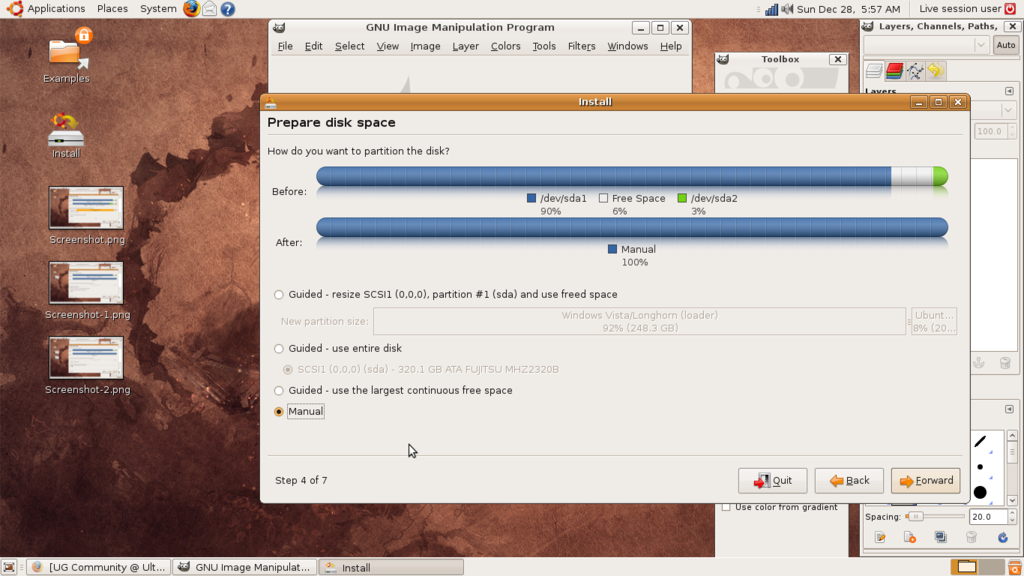Open the System menu
1024x576 pixels.
click(158, 8)
